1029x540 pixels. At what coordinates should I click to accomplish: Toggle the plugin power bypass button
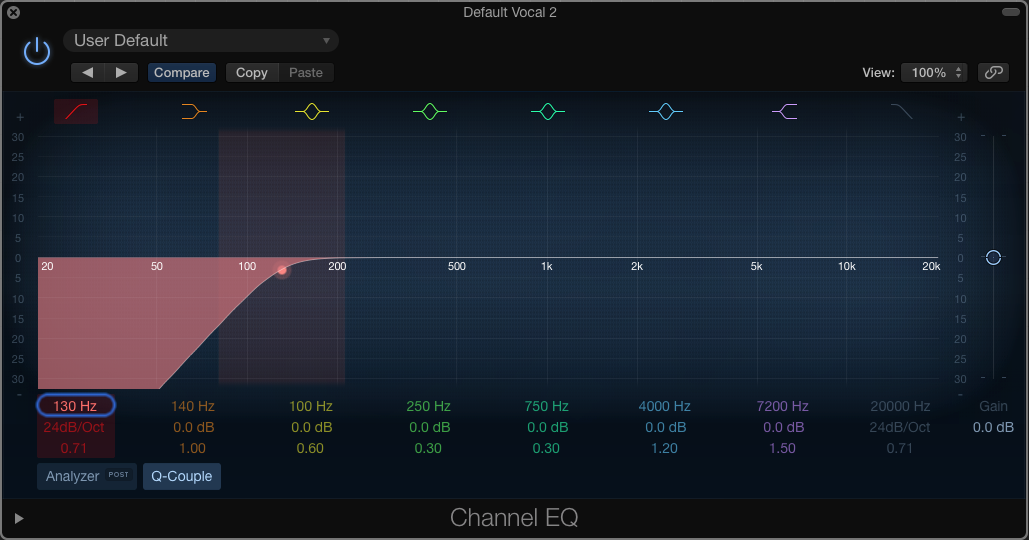(37, 51)
